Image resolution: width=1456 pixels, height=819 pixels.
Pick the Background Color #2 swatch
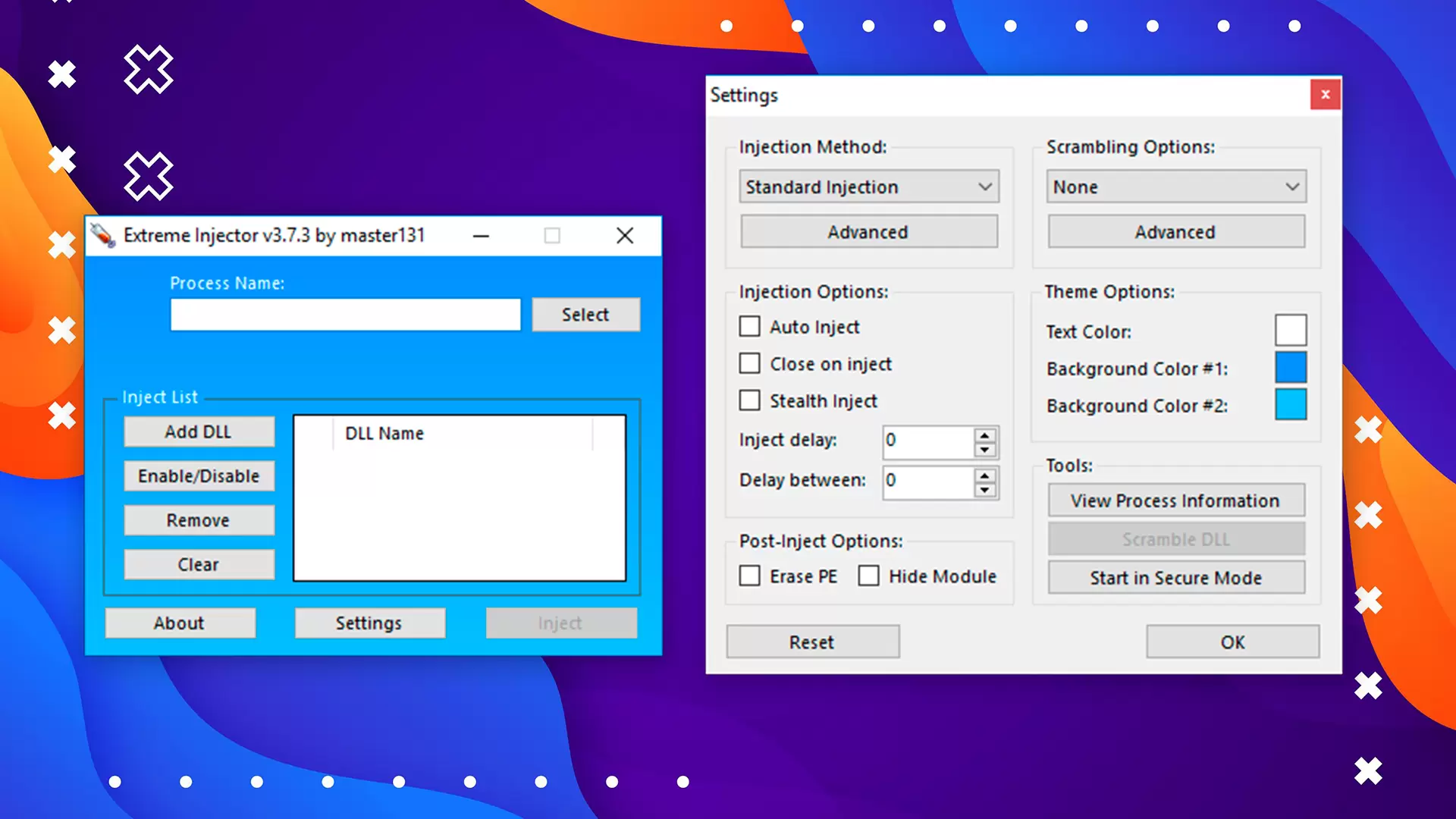tap(1291, 404)
